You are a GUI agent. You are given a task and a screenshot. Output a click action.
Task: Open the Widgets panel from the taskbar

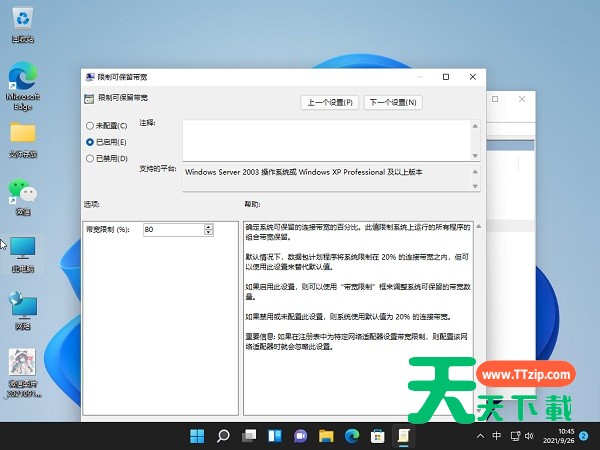275,436
